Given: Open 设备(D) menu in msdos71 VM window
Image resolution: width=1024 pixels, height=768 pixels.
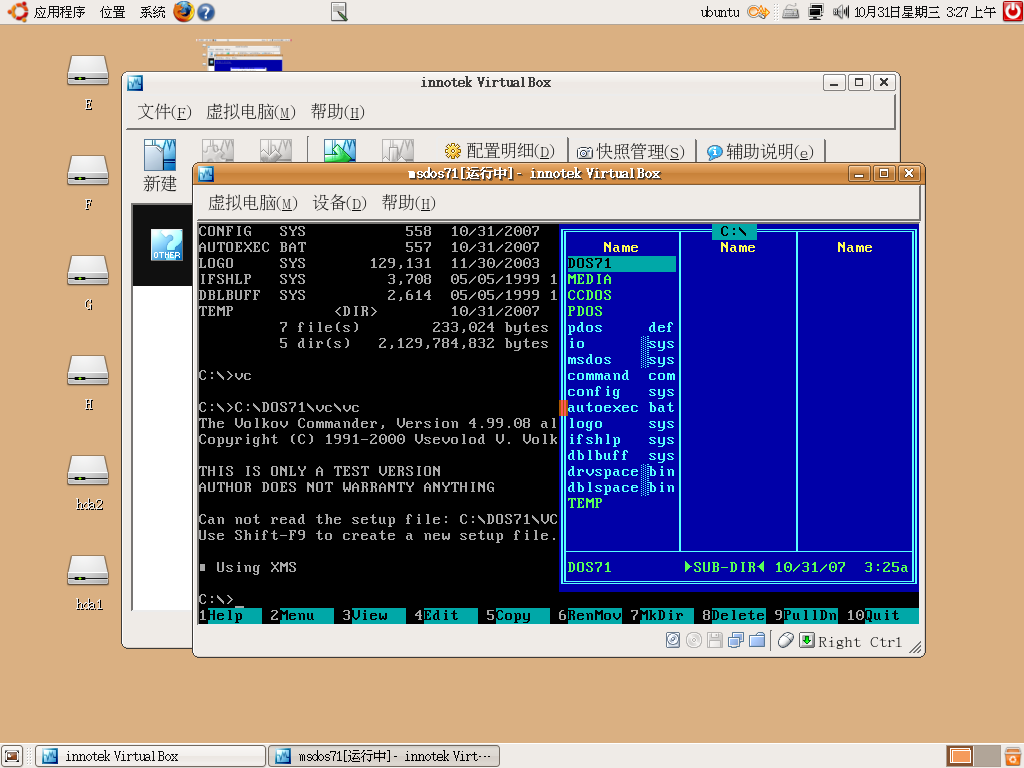Looking at the screenshot, I should click(340, 203).
